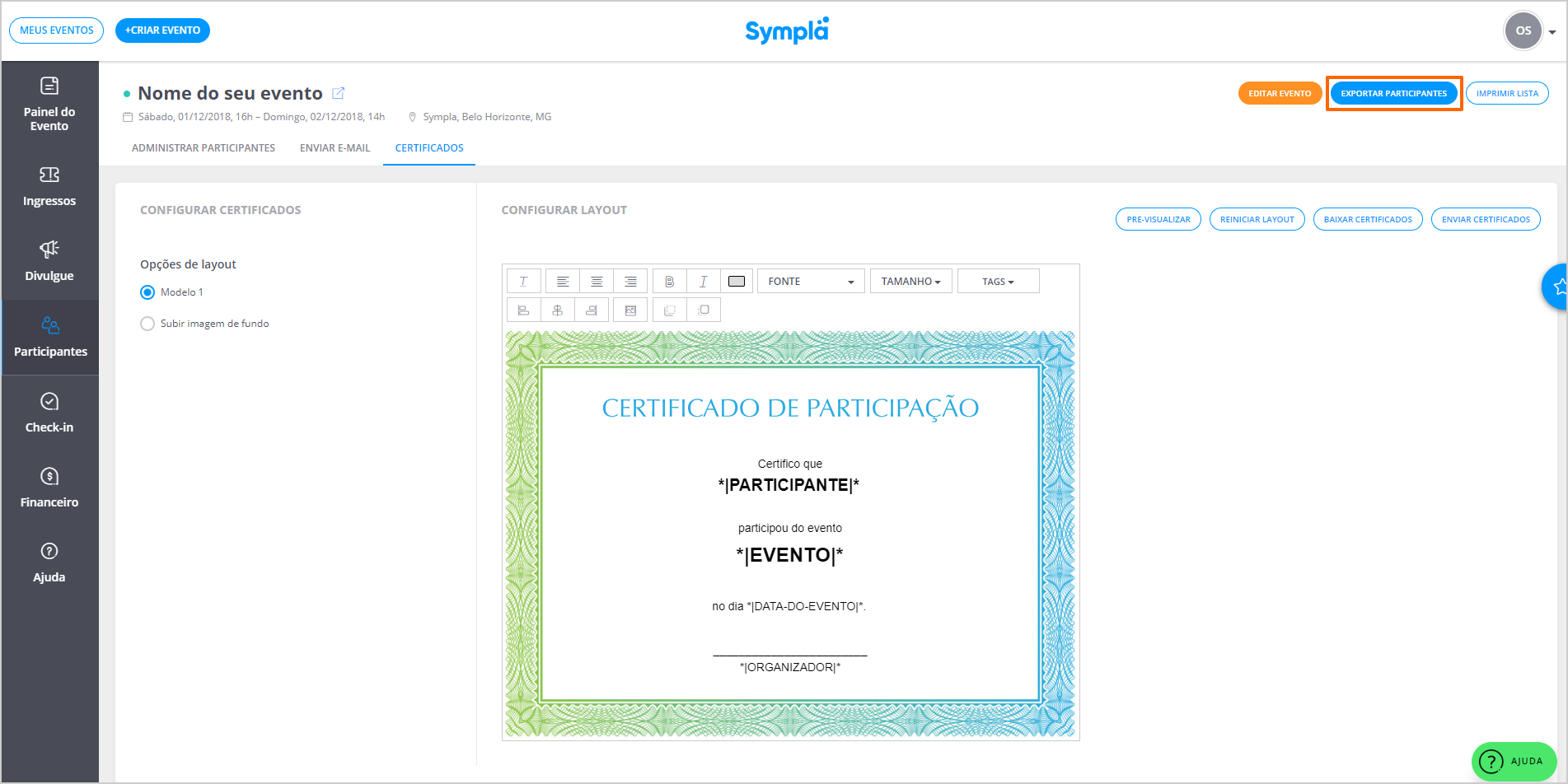This screenshot has width=1568, height=784.
Task: Click the add text tool icon
Action: (x=523, y=282)
